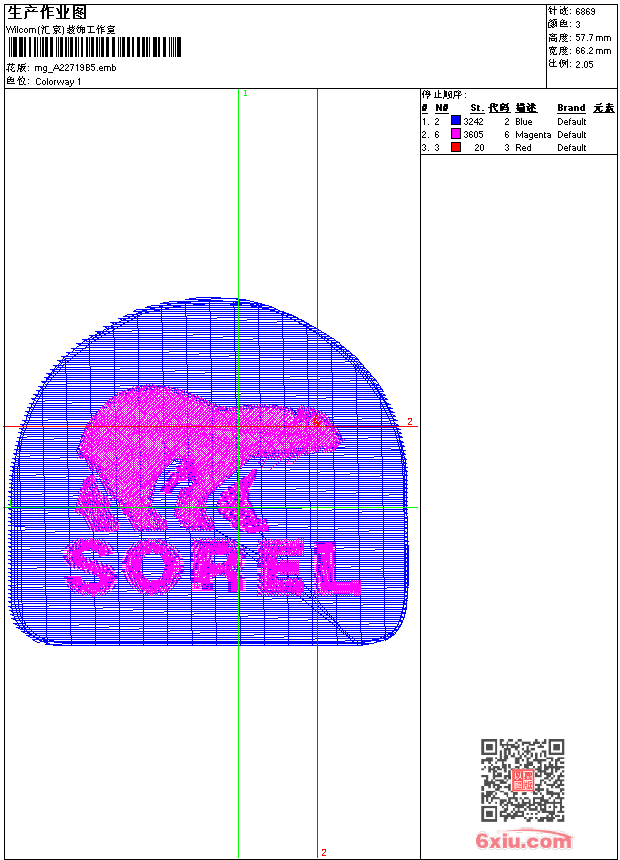Click the green marker label 1 at top
620x860 pixels.
tap(245, 94)
